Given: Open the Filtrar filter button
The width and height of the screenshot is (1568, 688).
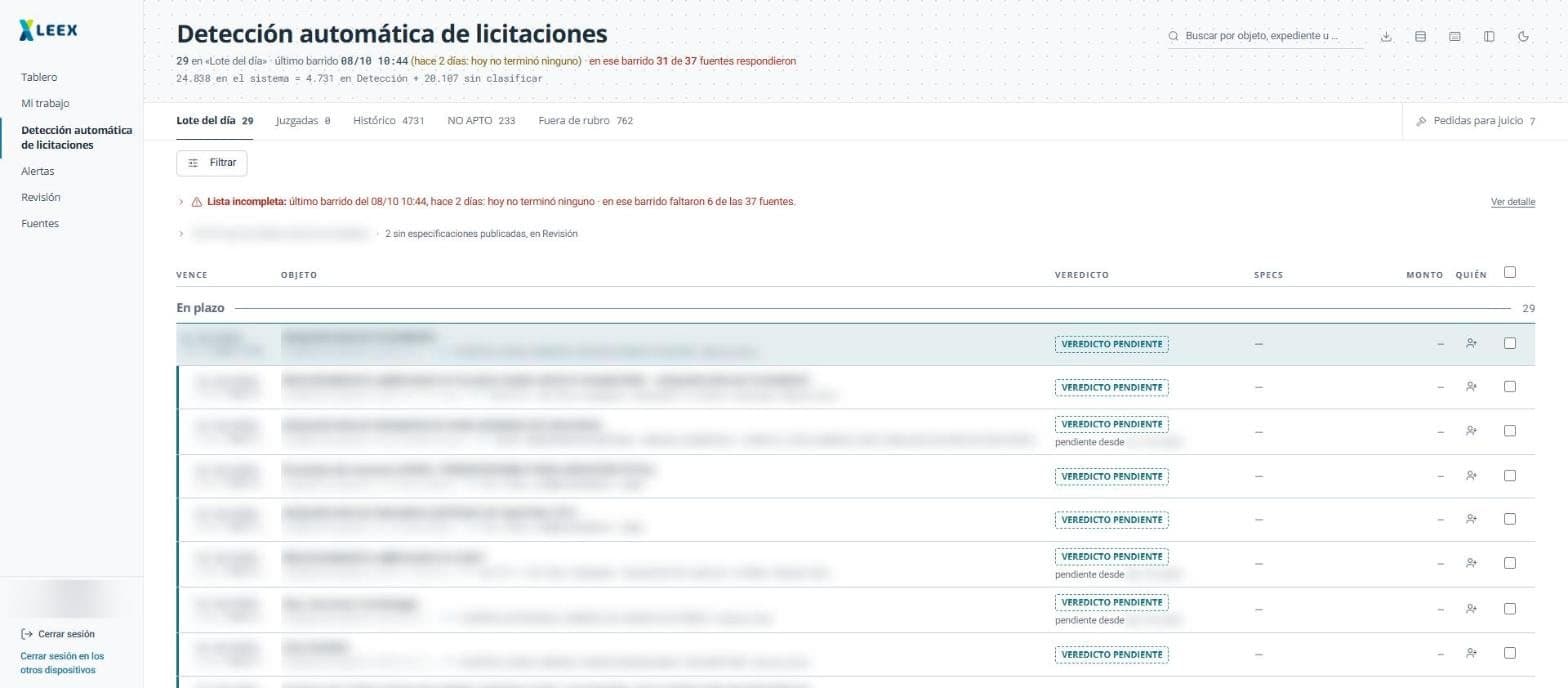Looking at the screenshot, I should click(x=212, y=162).
